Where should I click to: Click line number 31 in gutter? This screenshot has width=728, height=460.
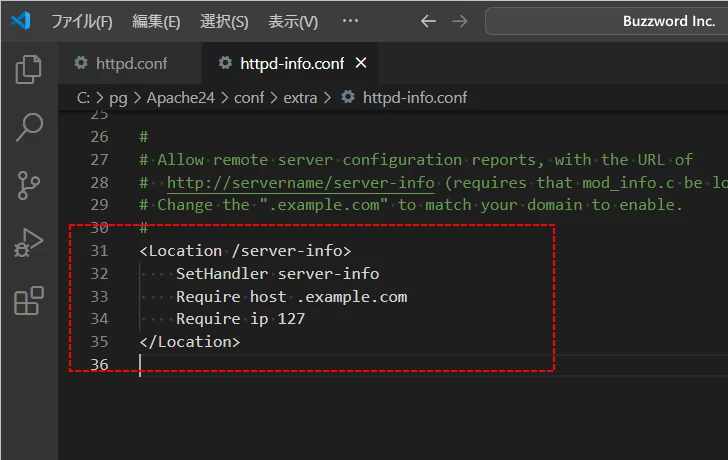(99, 251)
